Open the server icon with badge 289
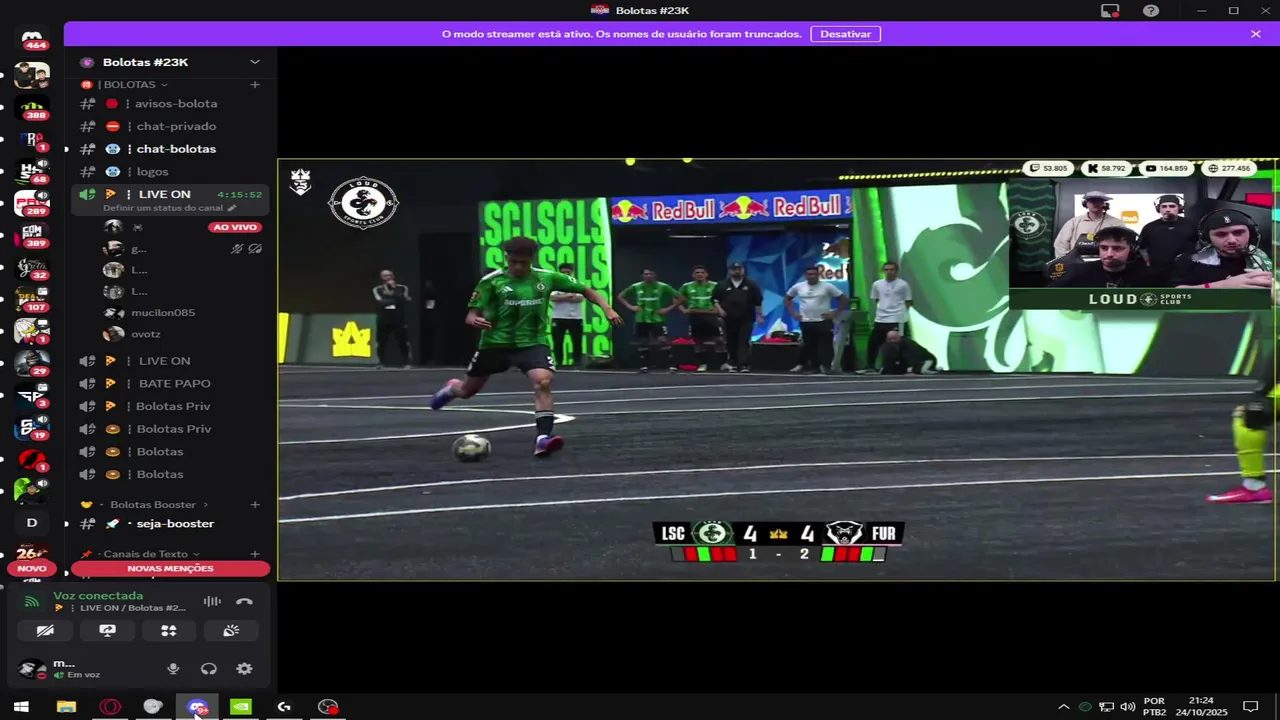Viewport: 1280px width, 720px height. (x=32, y=202)
